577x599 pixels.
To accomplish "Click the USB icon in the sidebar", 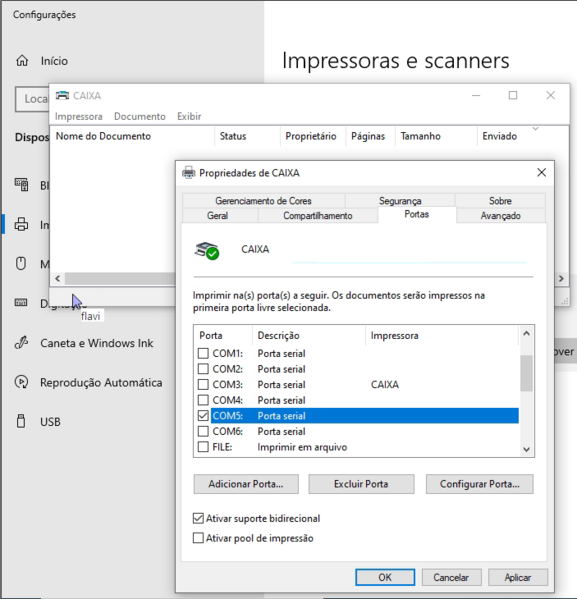I will (x=21, y=421).
